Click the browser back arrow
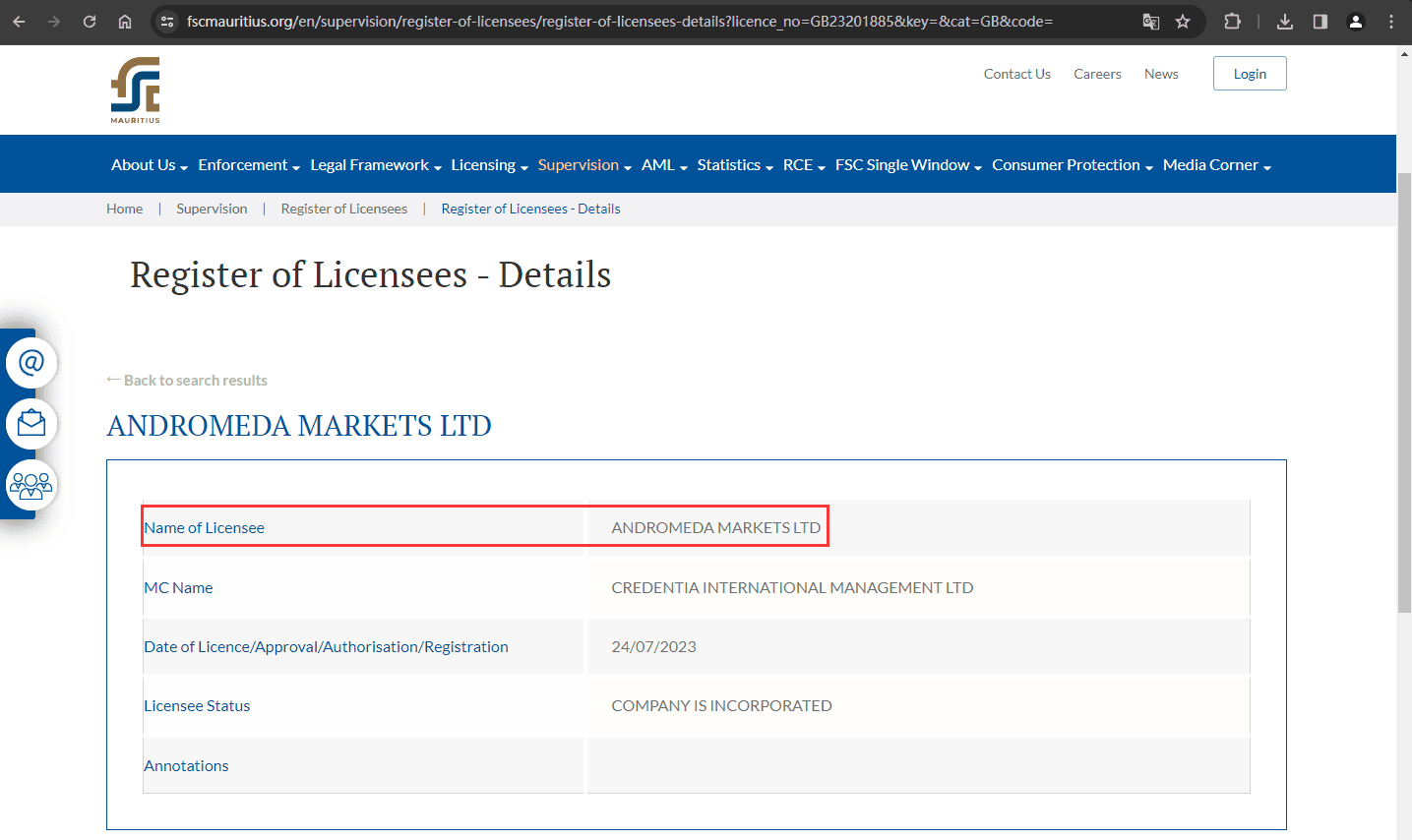The width and height of the screenshot is (1412, 840). point(19,21)
